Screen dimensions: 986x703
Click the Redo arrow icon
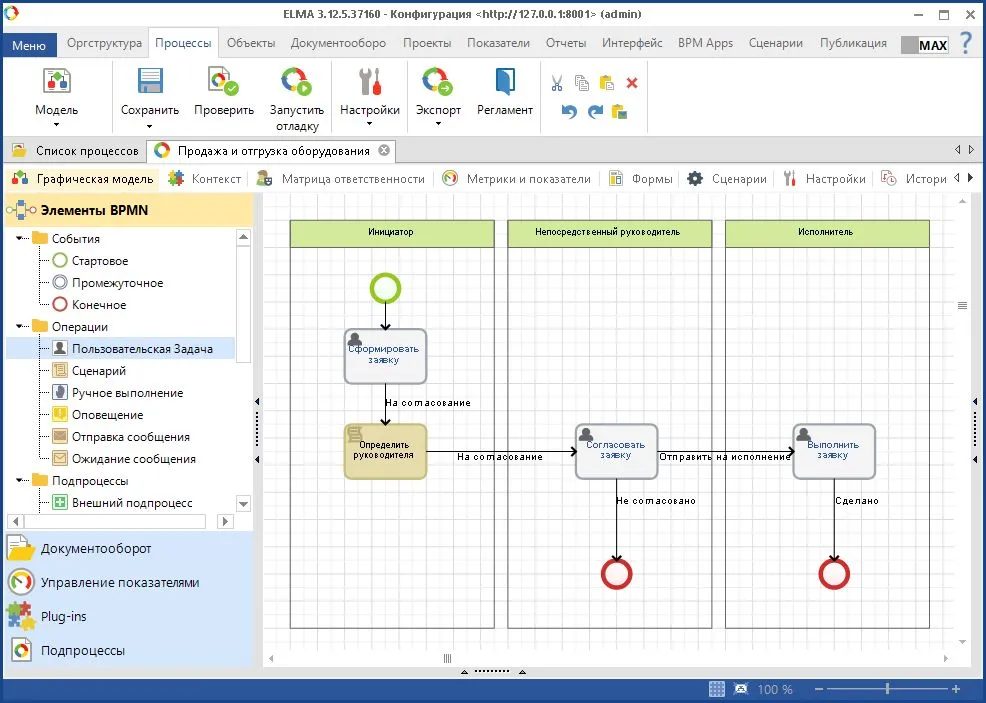594,111
